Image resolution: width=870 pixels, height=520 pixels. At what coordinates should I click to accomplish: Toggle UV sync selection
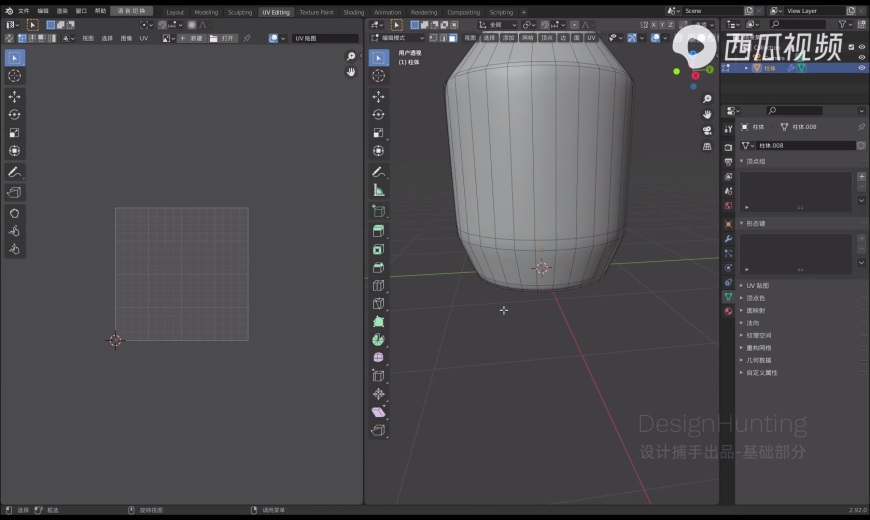click(x=9, y=38)
